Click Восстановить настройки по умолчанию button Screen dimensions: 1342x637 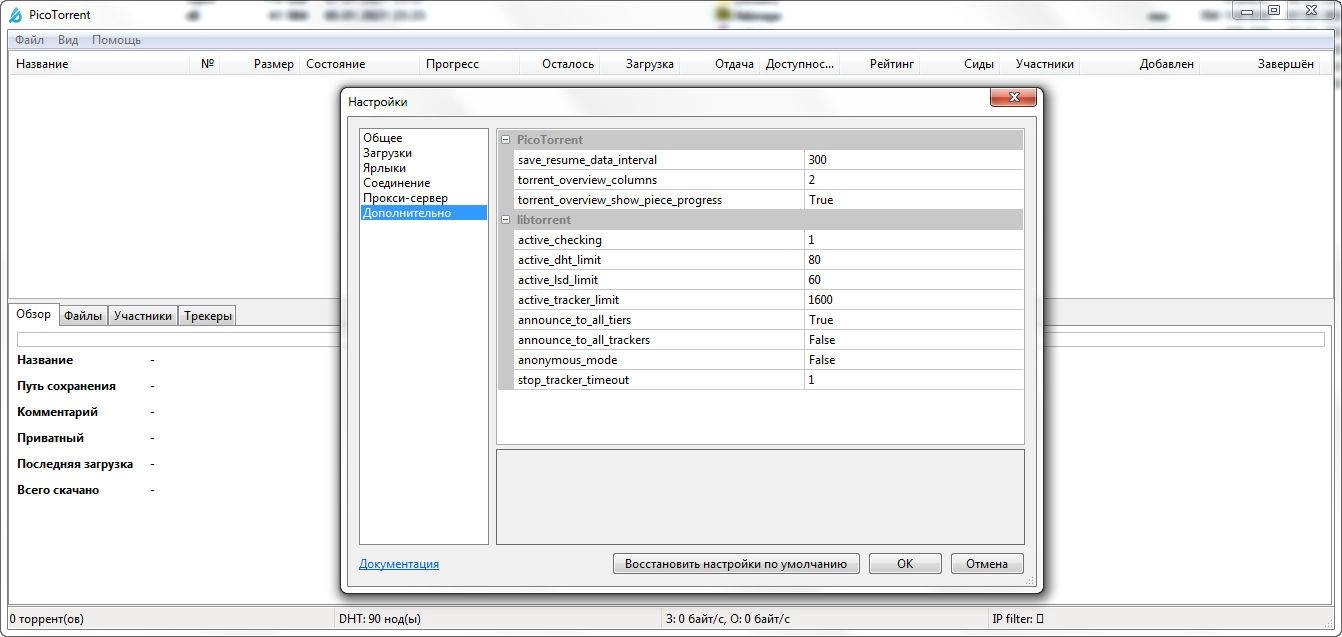point(736,564)
